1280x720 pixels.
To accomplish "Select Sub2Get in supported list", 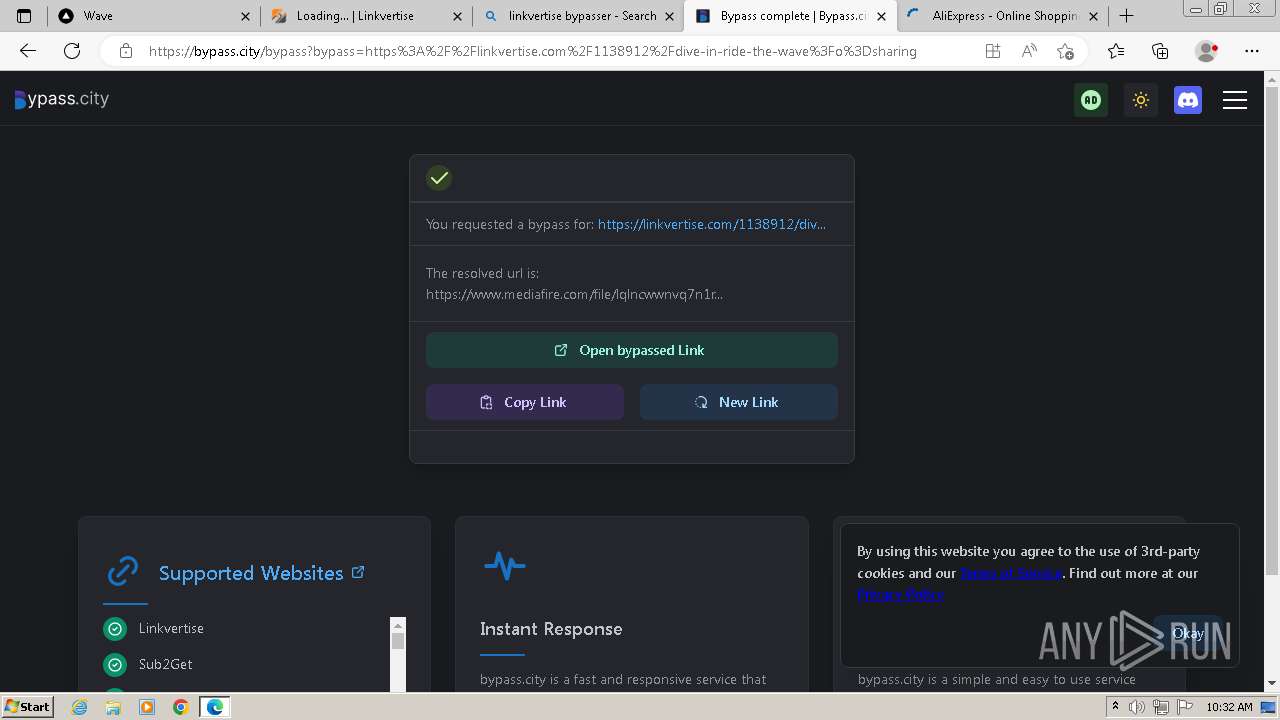I will coord(165,664).
